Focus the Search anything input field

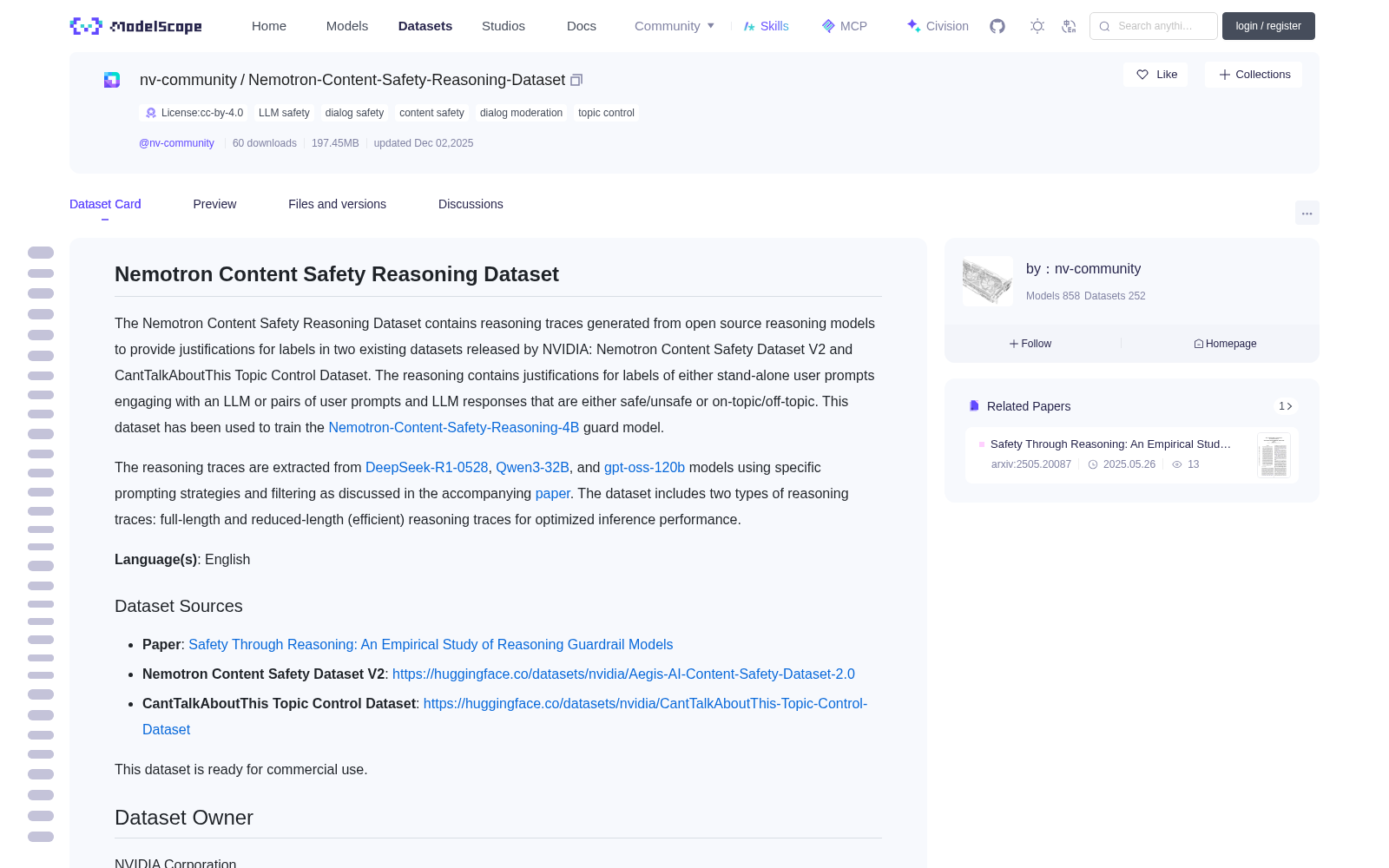pyautogui.click(x=1154, y=26)
